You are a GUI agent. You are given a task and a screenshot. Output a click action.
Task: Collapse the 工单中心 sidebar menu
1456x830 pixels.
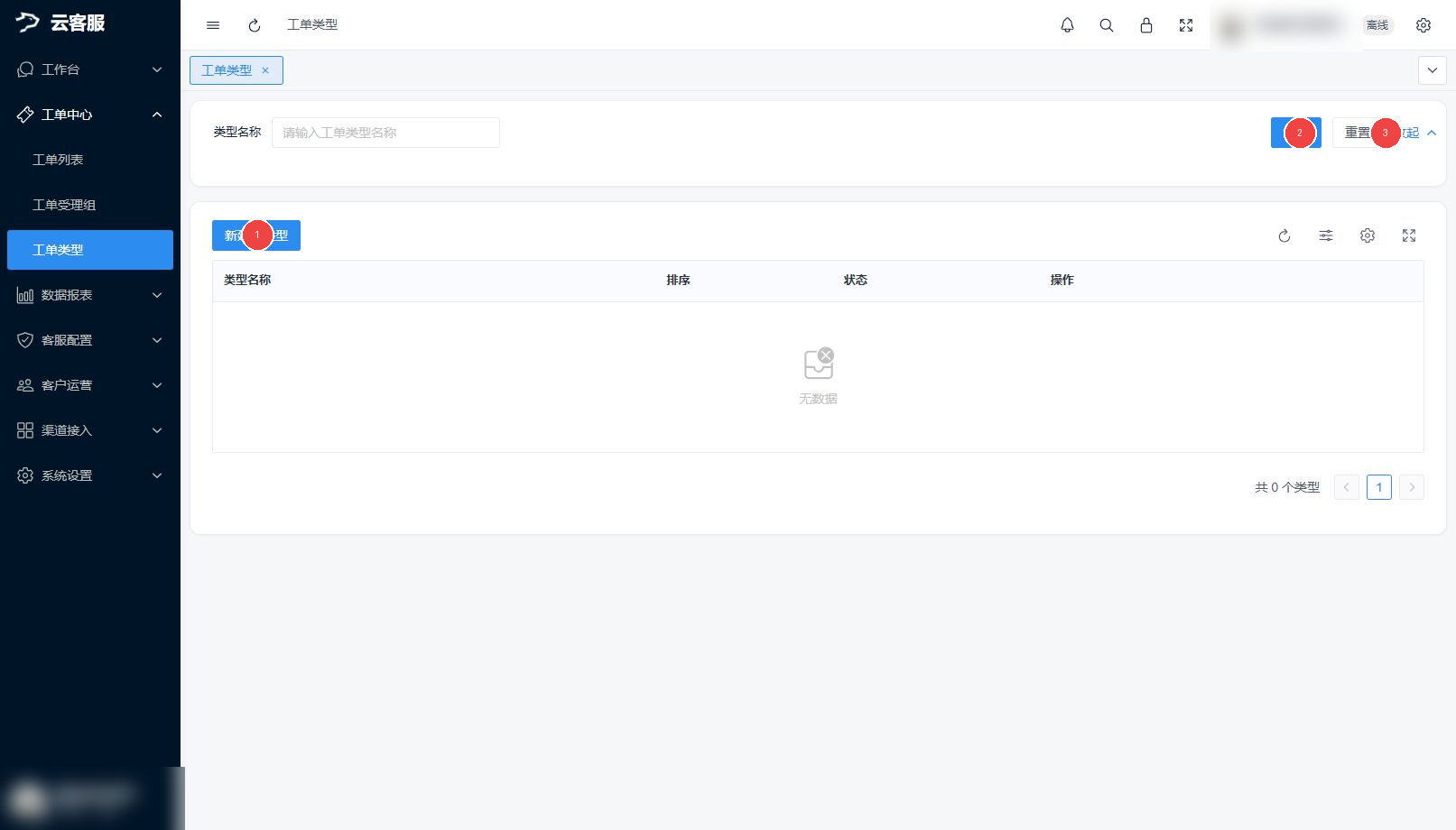coord(90,115)
